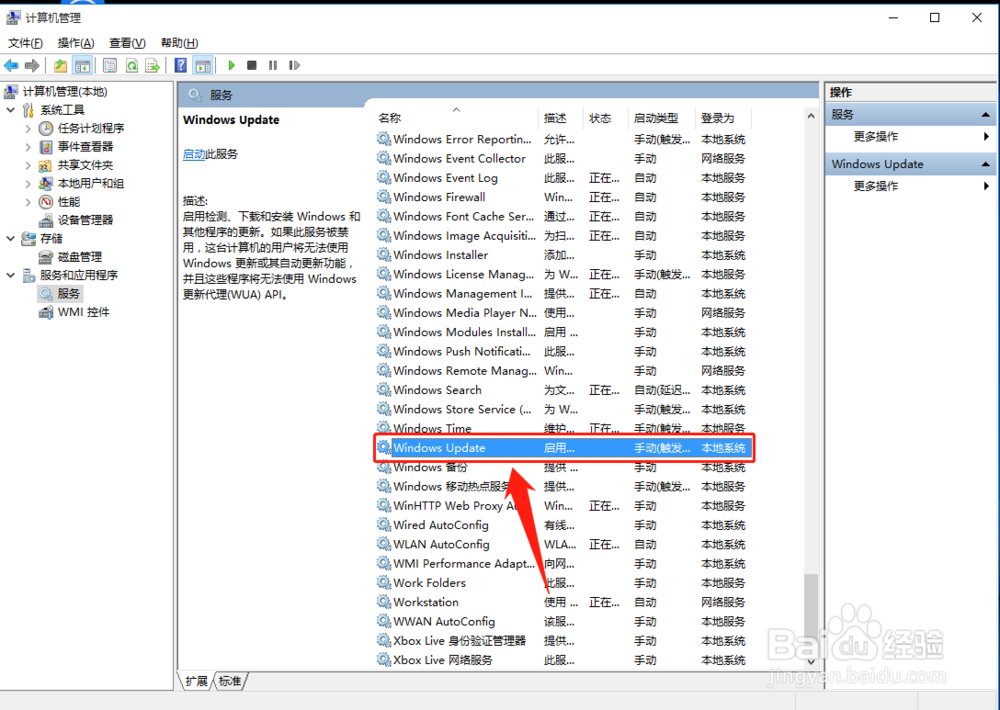Viewport: 1000px width, 710px height.
Task: Select the 服务 node in the tree
Action: pos(60,293)
